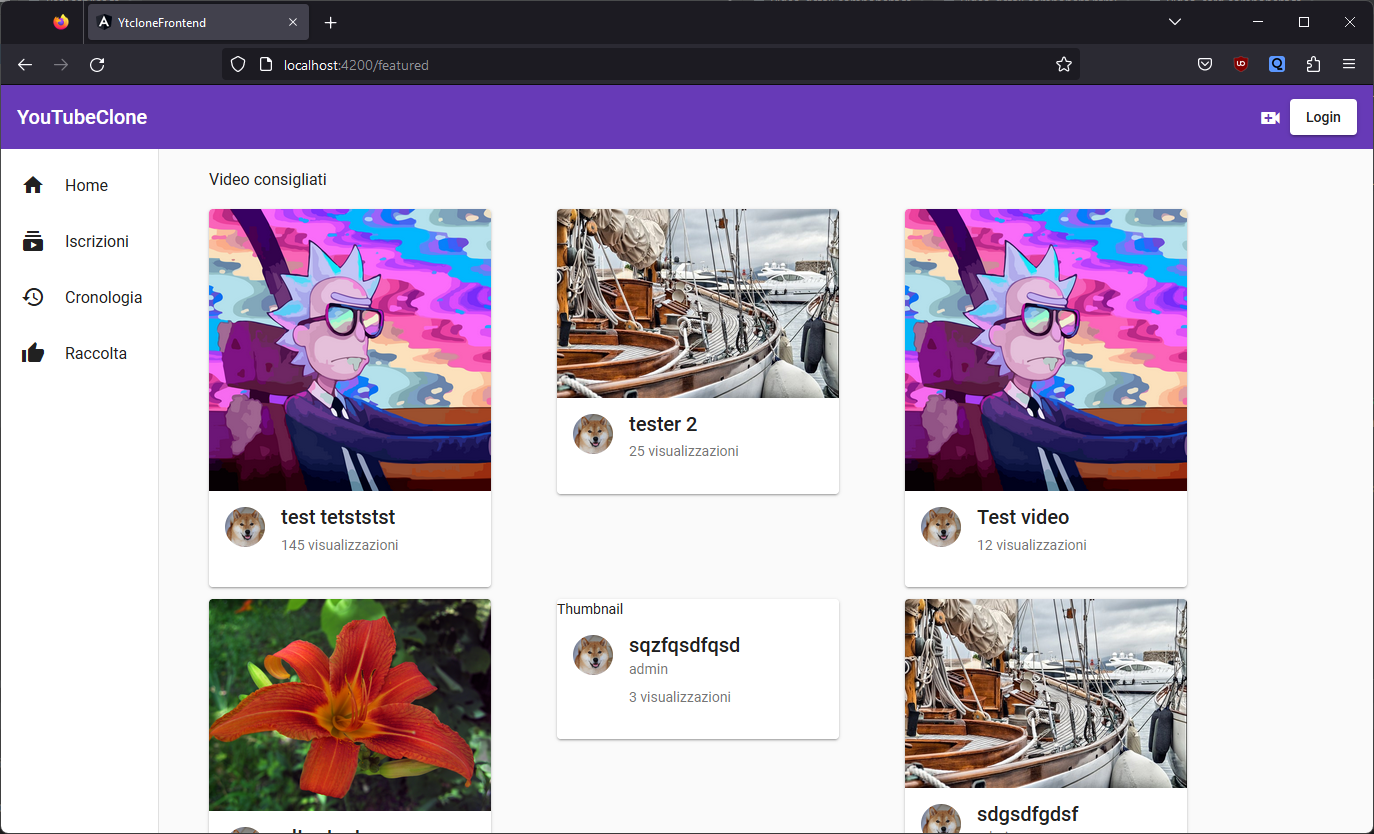Viewport: 1374px width, 834px height.
Task: Open the tab list dropdown chevron
Action: pos(1175,21)
